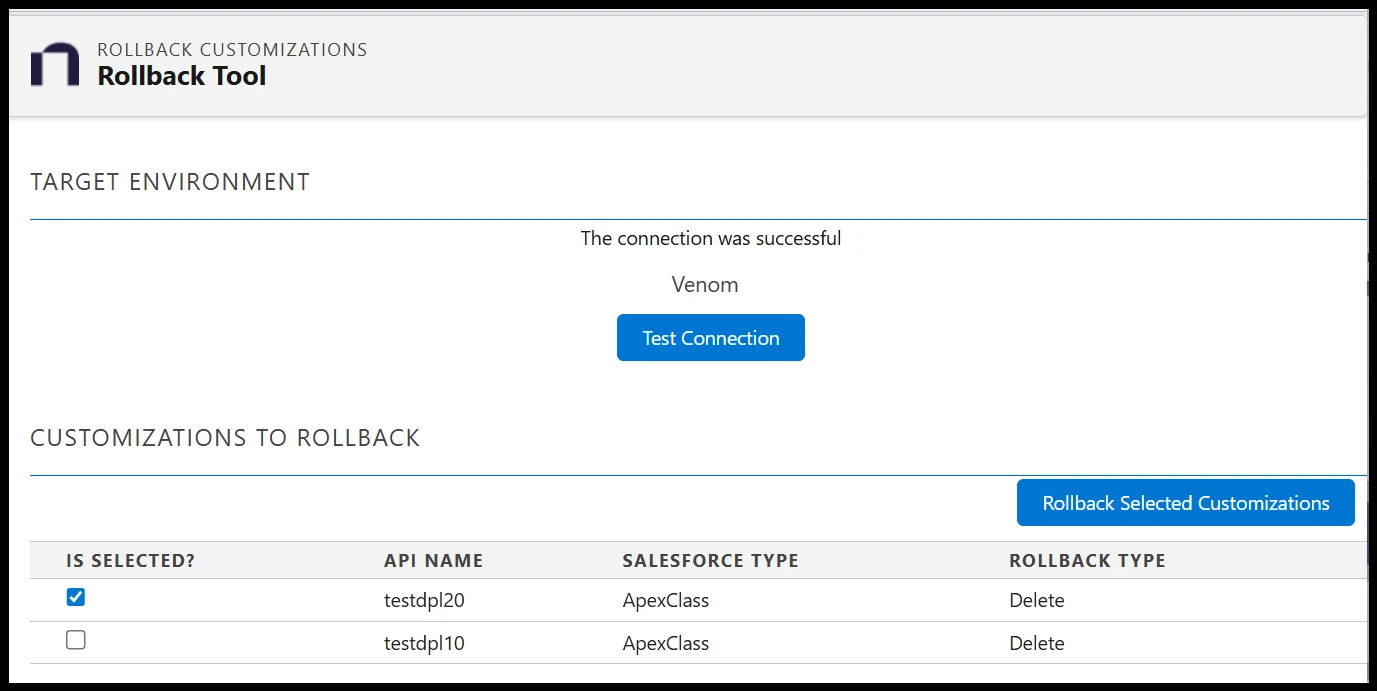Click Rollback Selected Customizations button
Viewport: 1377px width, 691px height.
click(1185, 502)
